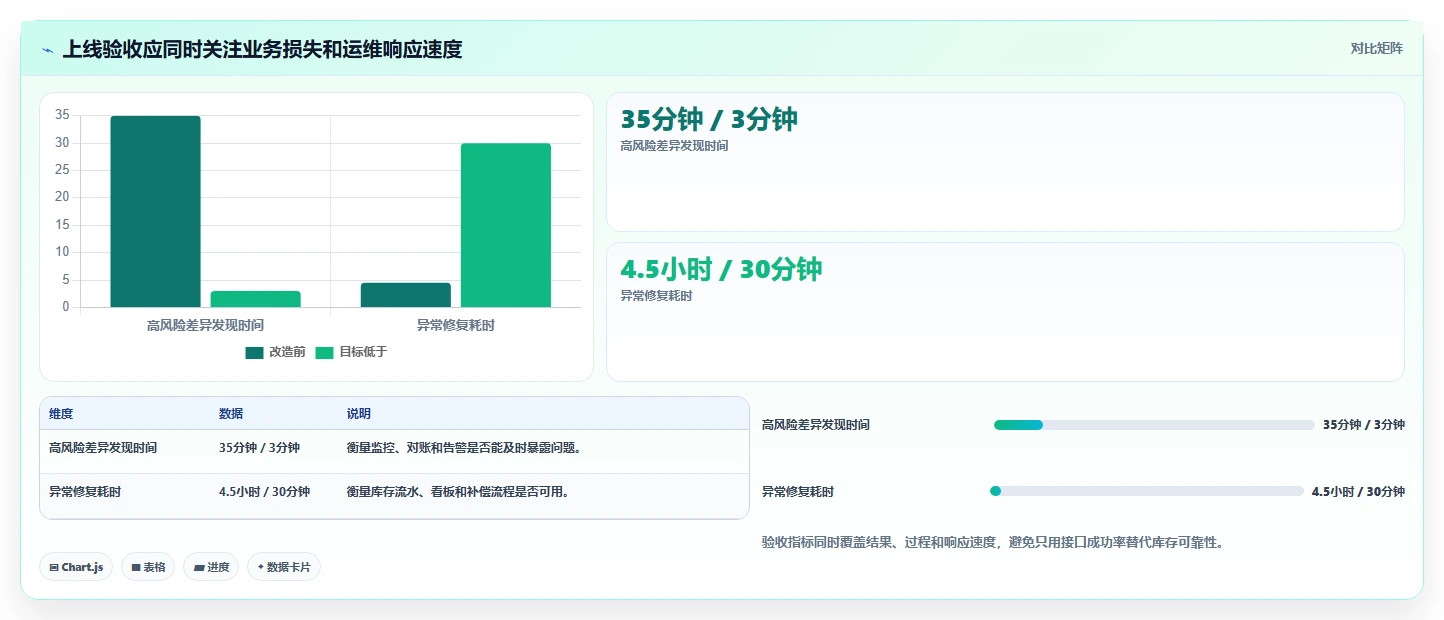The height and width of the screenshot is (620, 1444).
Task: Click the Chart.js chip
Action: point(77,567)
